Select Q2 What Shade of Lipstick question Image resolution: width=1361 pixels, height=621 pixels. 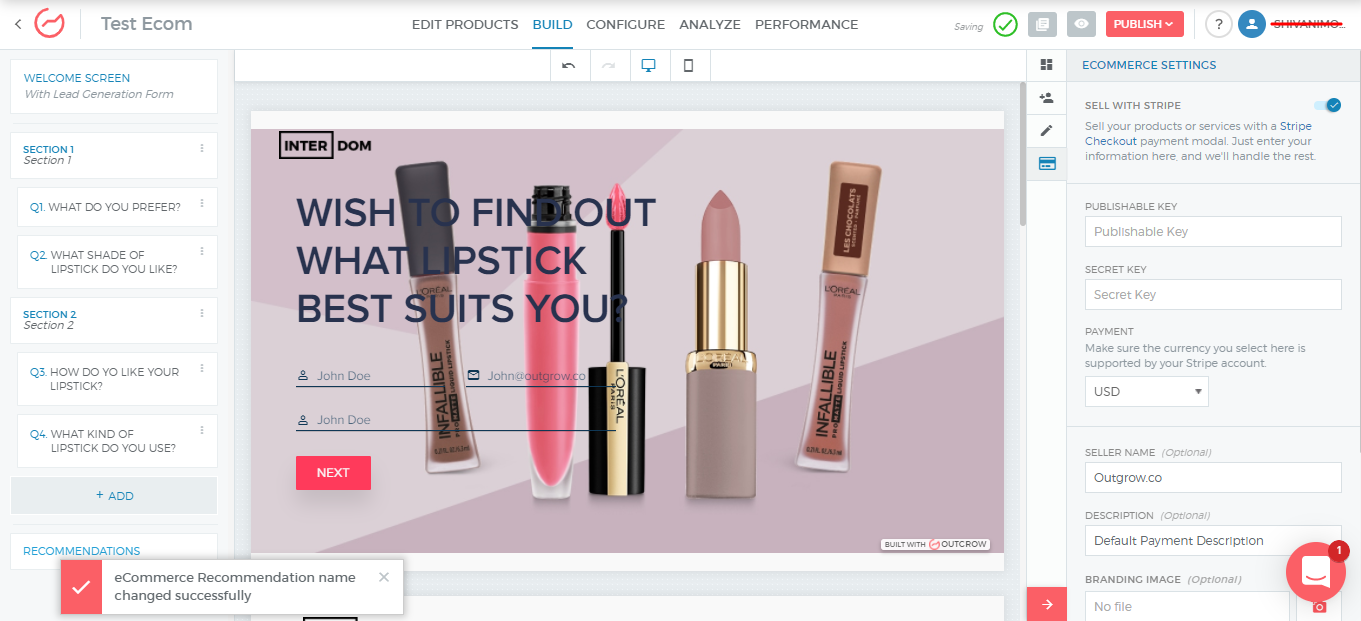pyautogui.click(x=117, y=262)
